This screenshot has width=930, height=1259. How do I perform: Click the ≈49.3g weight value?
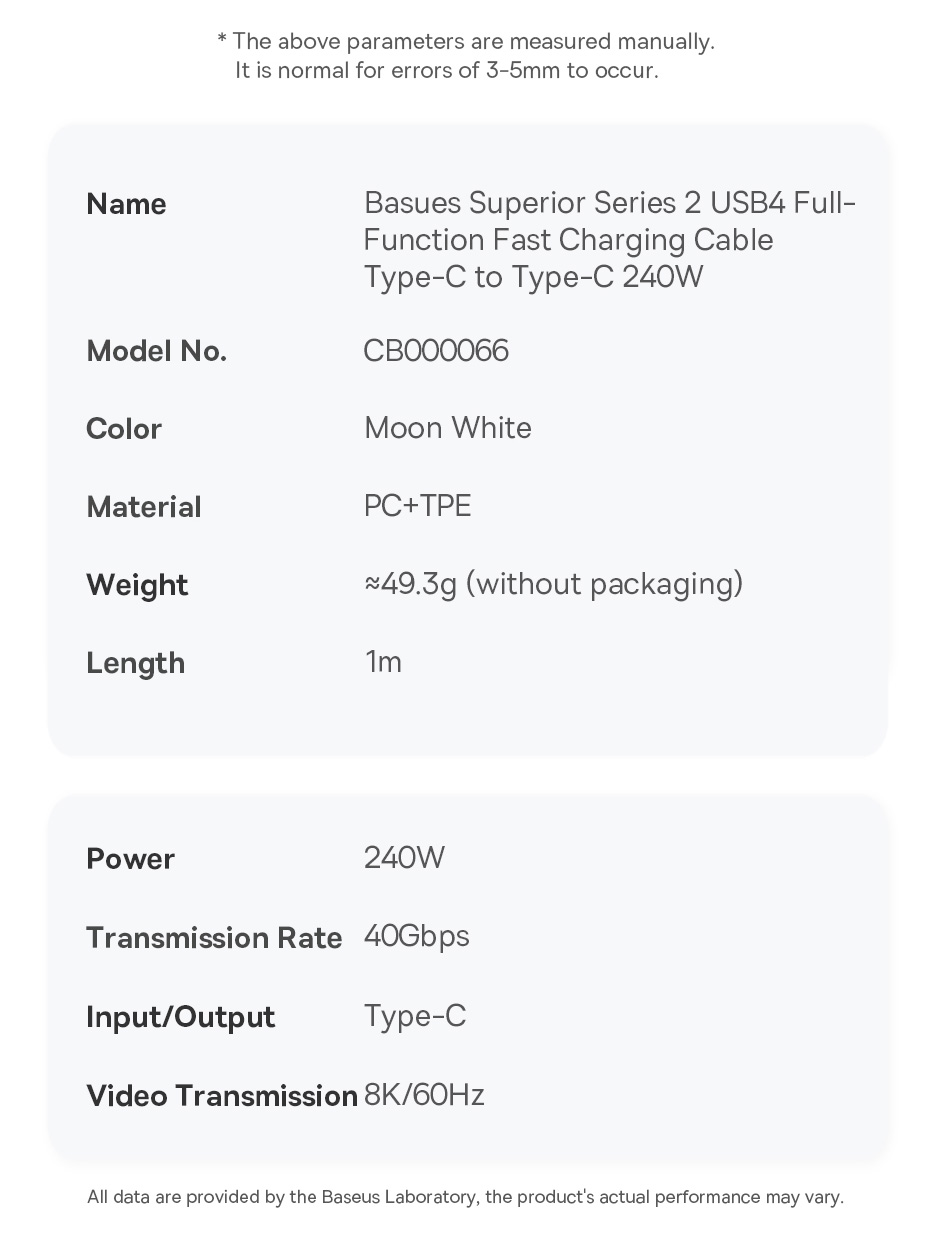(553, 584)
